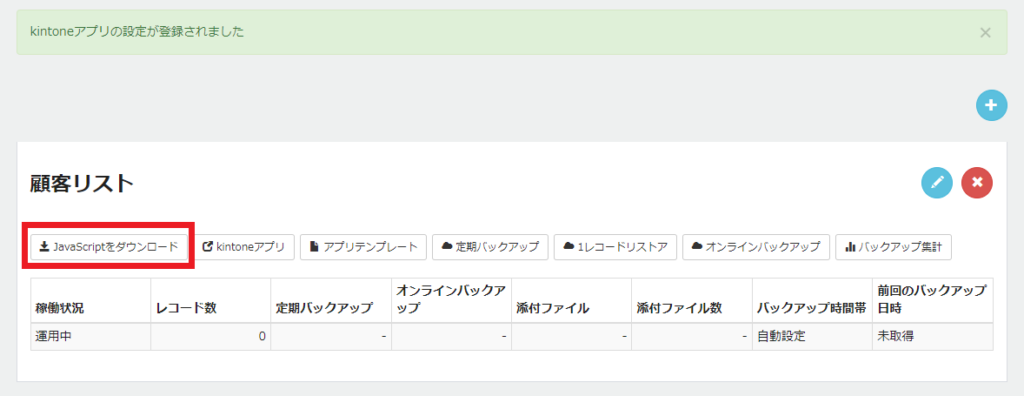
Task: Click the external-link icon on kintoneアプリ
Action: 208,247
